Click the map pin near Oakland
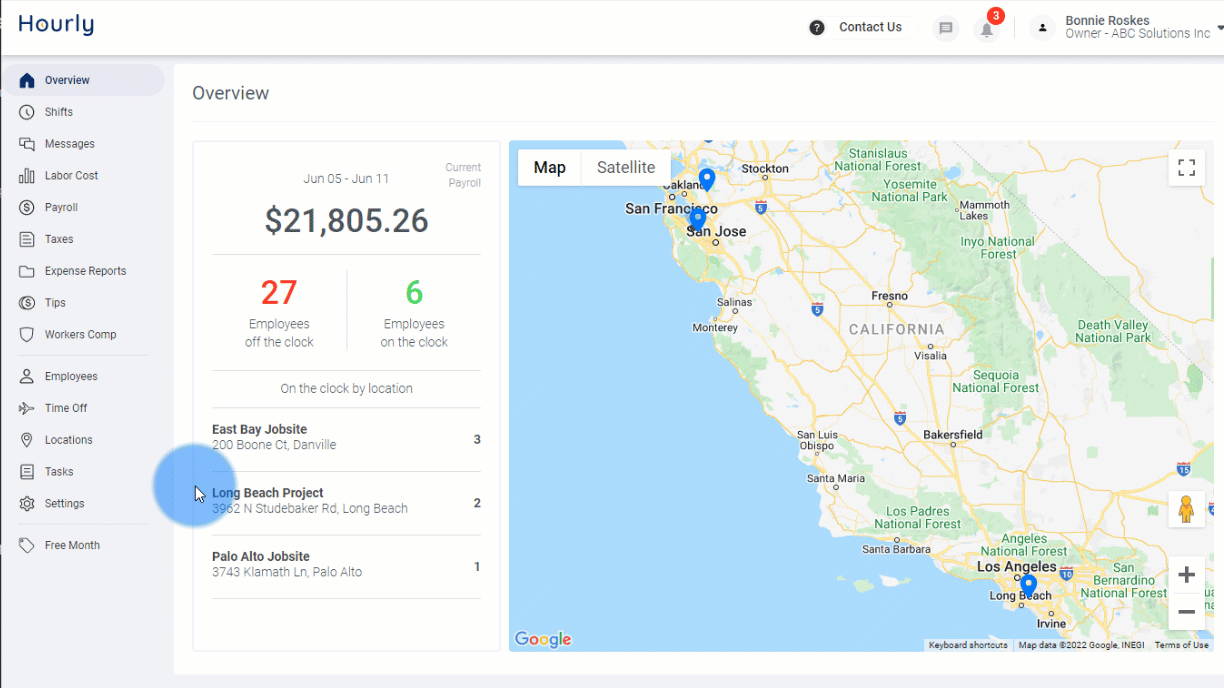 [707, 179]
